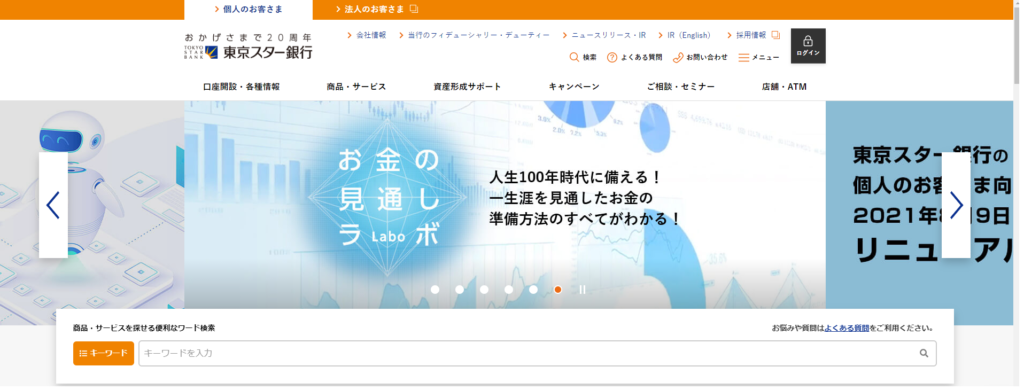Viewport: 1024px width, 390px height.
Task: Select the fifth carousel dot
Action: point(533,289)
